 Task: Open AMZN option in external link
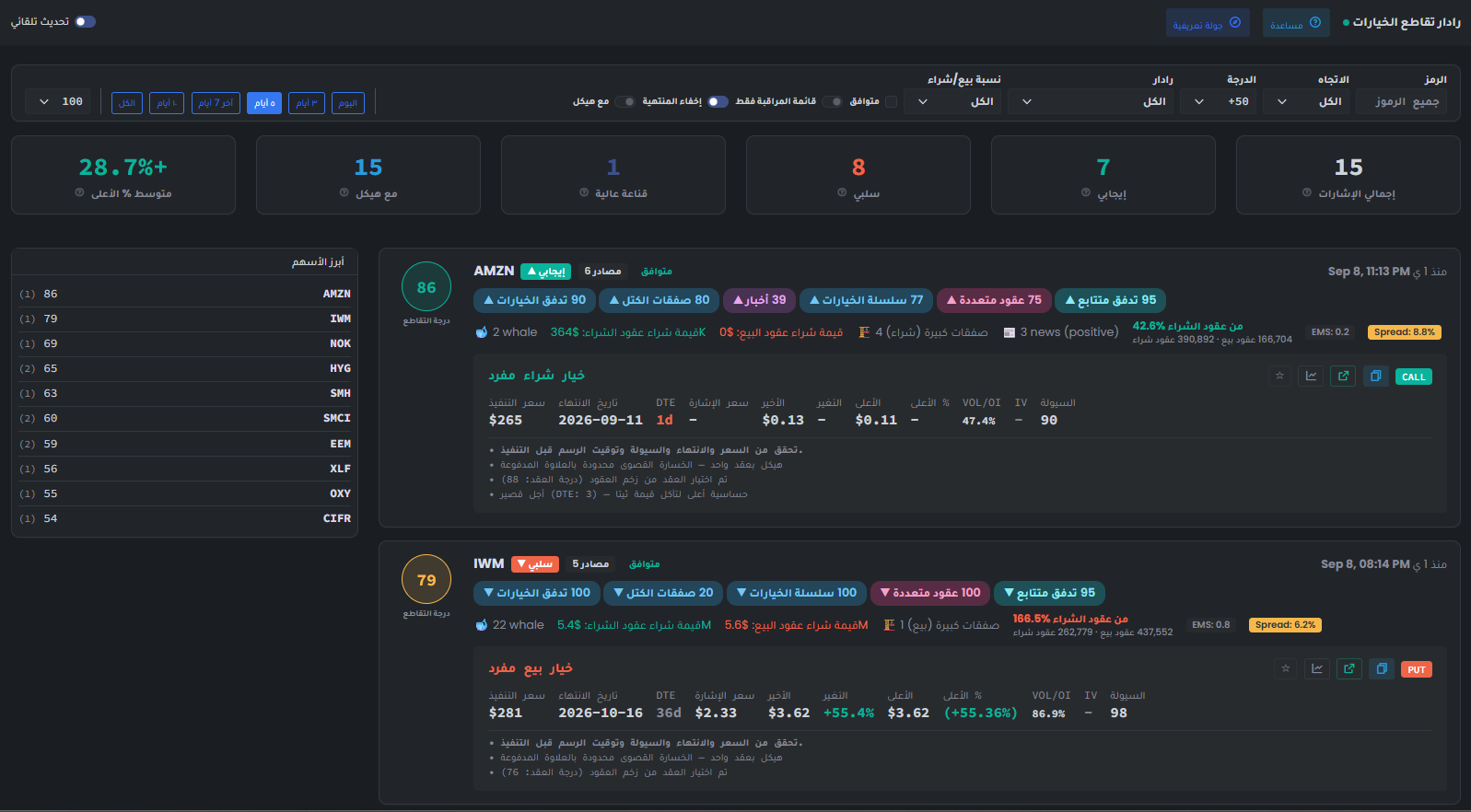(x=1343, y=376)
